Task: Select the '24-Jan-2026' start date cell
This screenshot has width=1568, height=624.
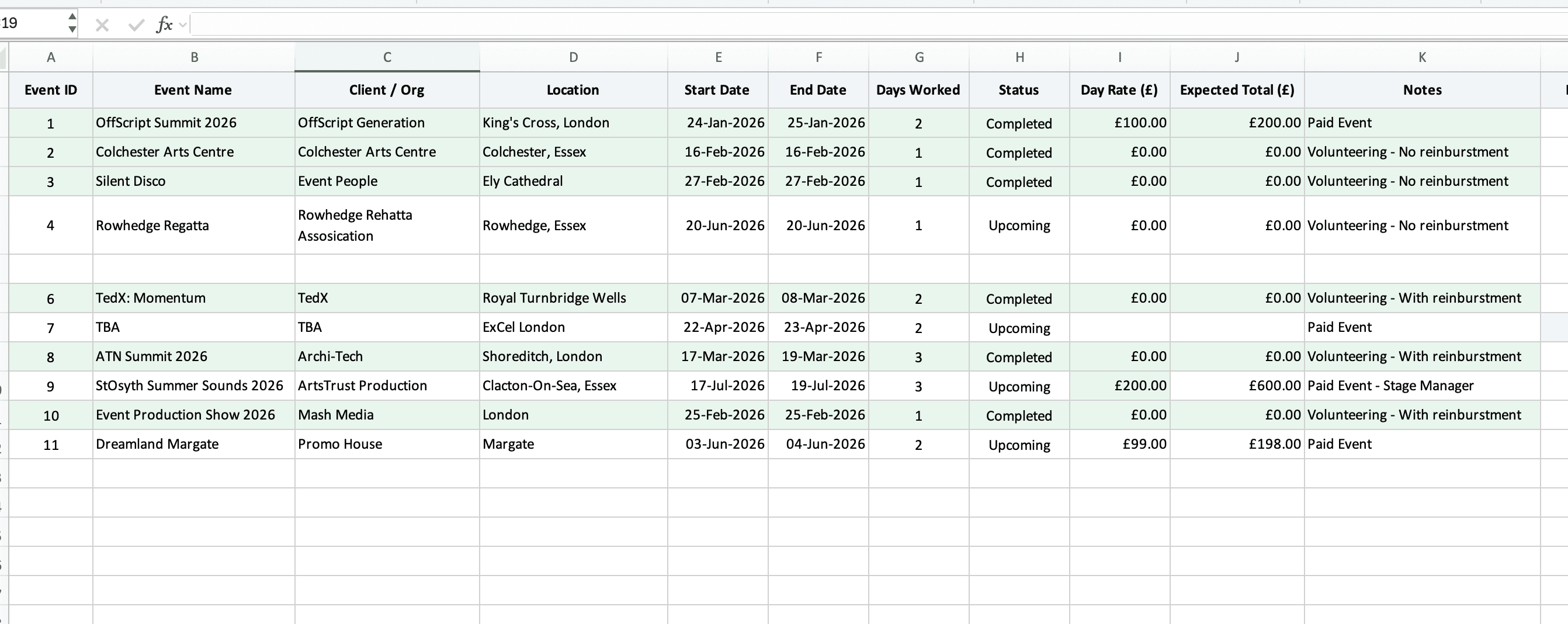Action: [x=718, y=123]
